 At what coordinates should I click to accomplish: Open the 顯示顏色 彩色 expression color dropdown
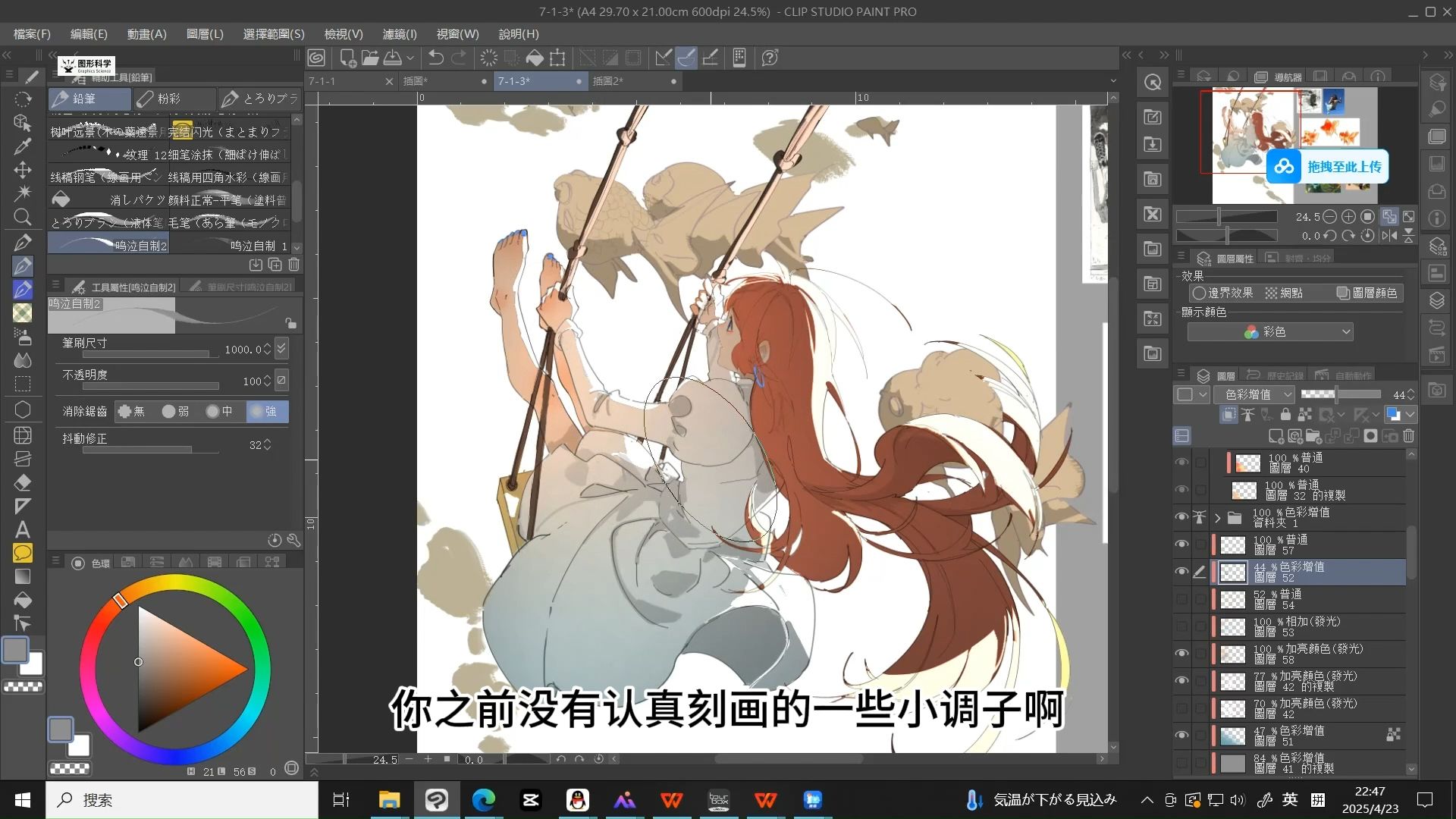pyautogui.click(x=1270, y=332)
